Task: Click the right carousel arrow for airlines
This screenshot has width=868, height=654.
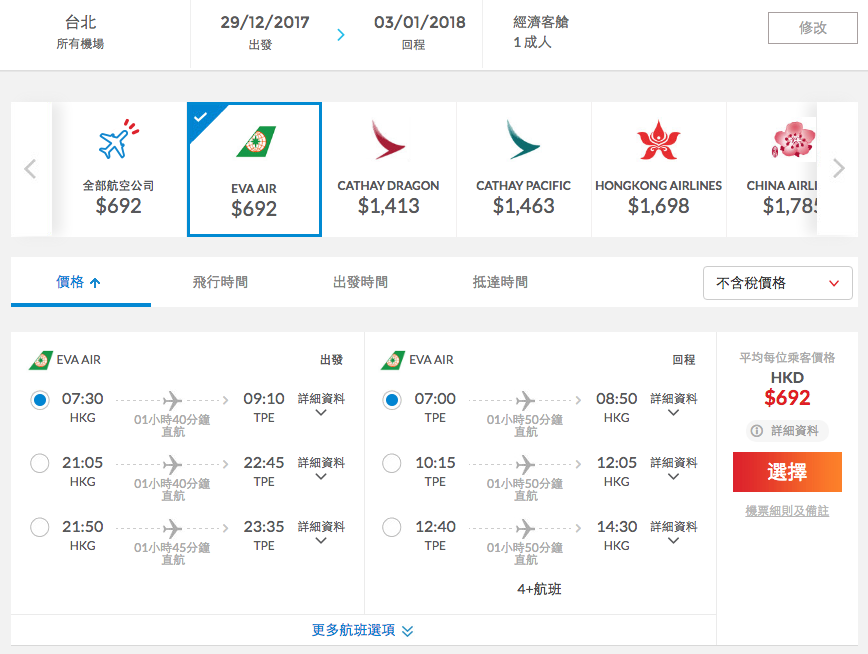Action: (839, 168)
